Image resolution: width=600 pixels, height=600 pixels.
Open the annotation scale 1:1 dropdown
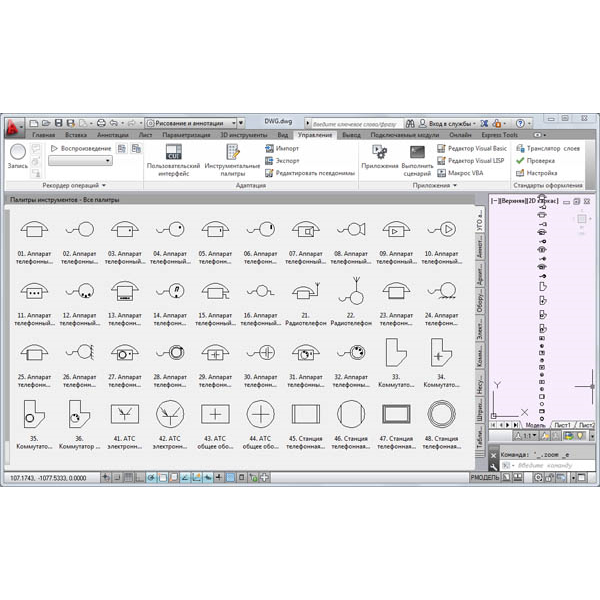[526, 436]
